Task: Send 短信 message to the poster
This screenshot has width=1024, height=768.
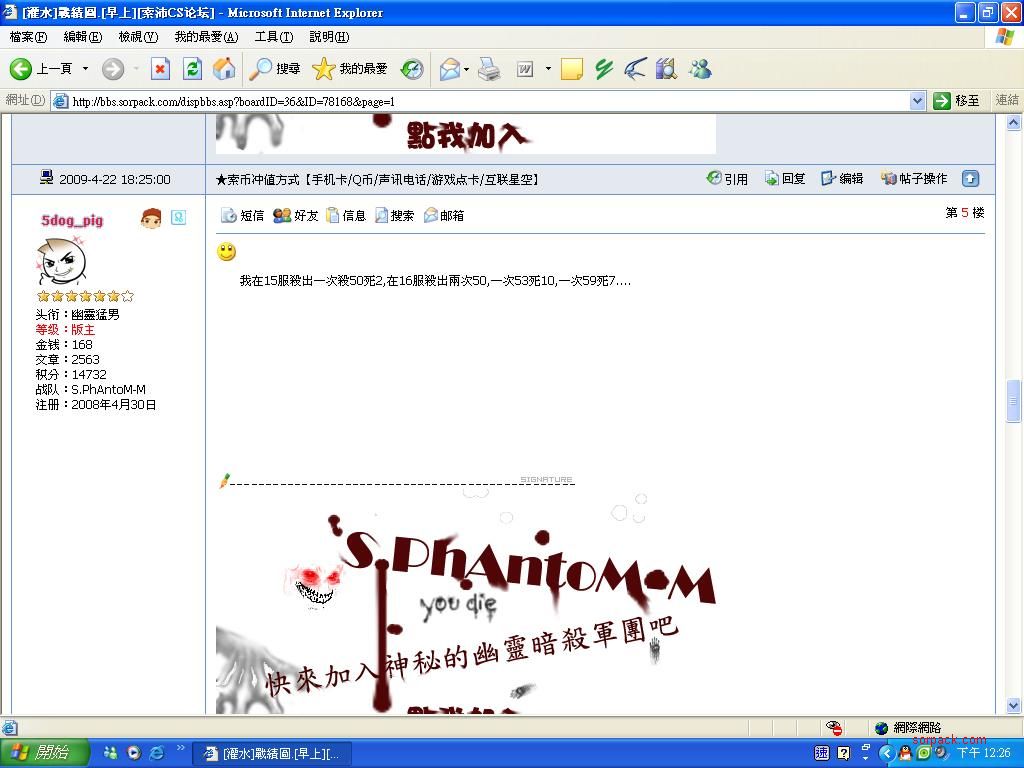Action: (243, 215)
